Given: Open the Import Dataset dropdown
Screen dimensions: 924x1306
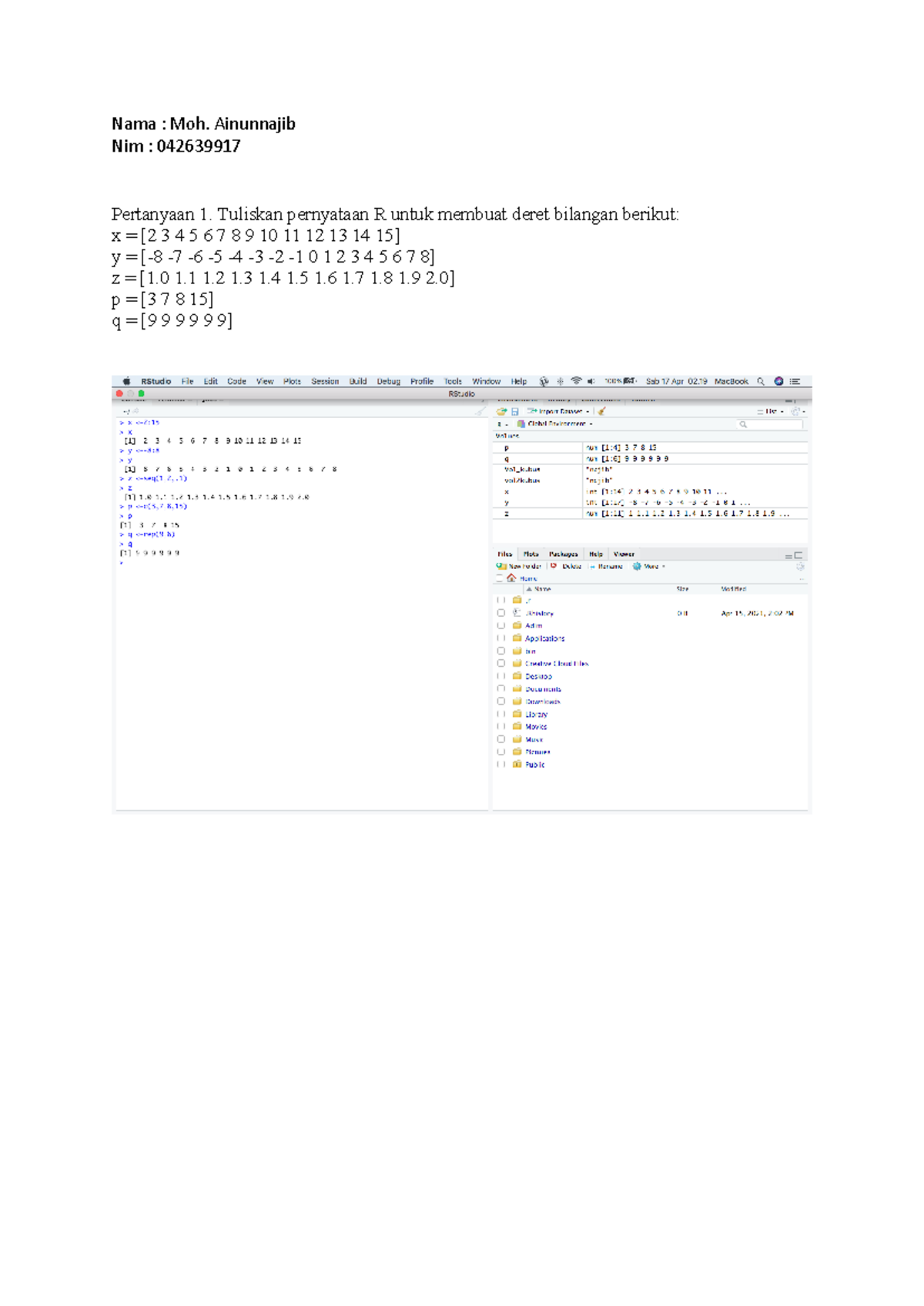Looking at the screenshot, I should (x=559, y=411).
